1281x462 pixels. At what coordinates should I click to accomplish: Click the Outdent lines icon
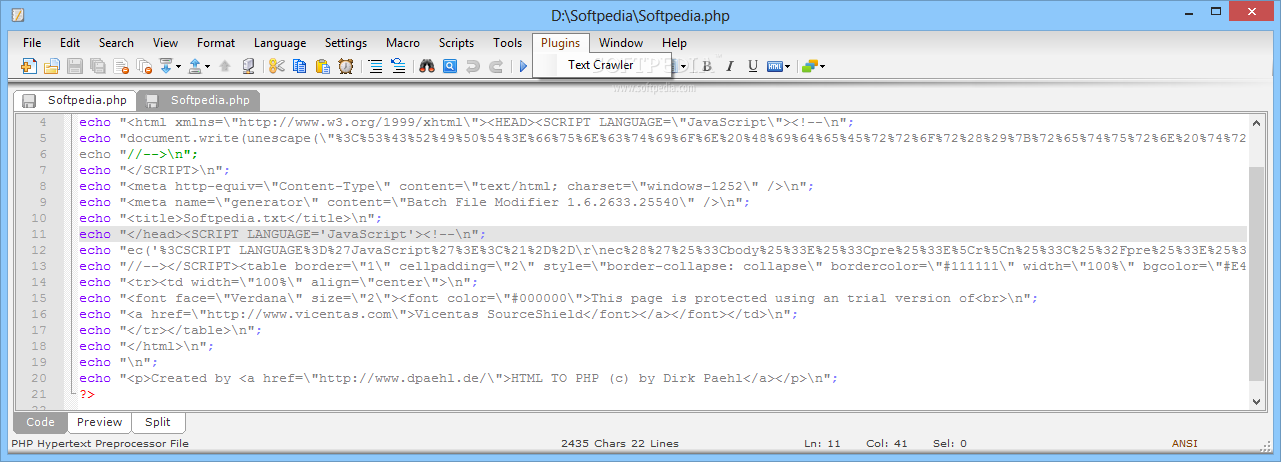point(398,67)
